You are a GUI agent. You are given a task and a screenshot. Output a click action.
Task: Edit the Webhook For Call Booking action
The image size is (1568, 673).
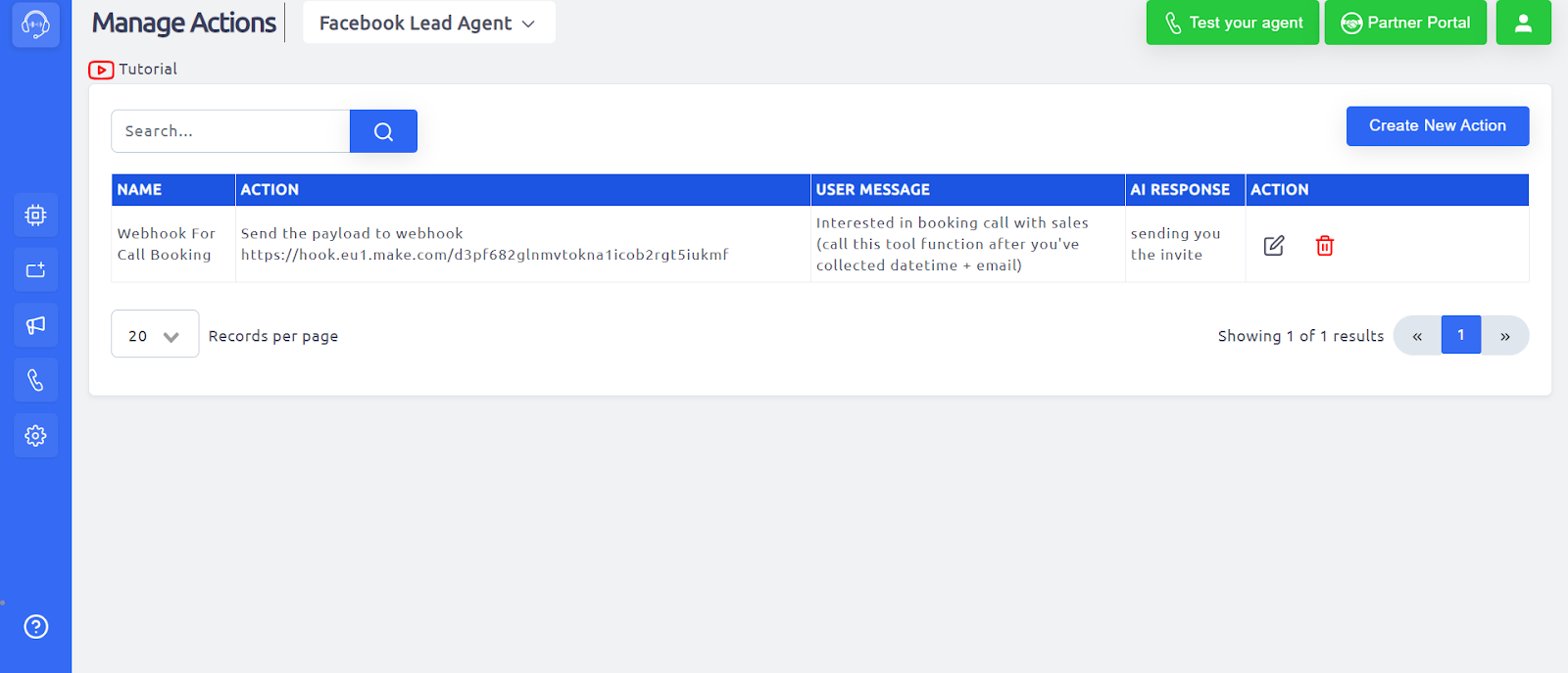(1273, 246)
